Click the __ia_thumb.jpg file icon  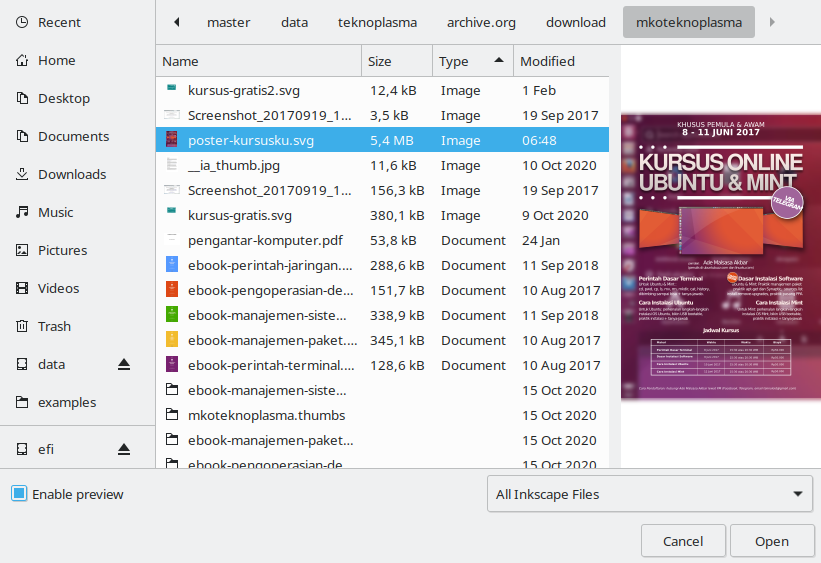point(172,164)
